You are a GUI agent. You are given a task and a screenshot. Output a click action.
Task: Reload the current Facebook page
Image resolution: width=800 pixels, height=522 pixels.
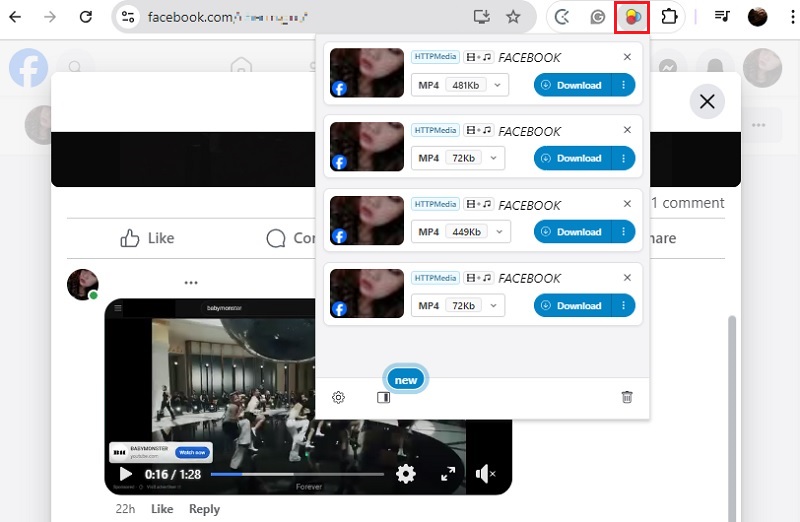coord(86,17)
